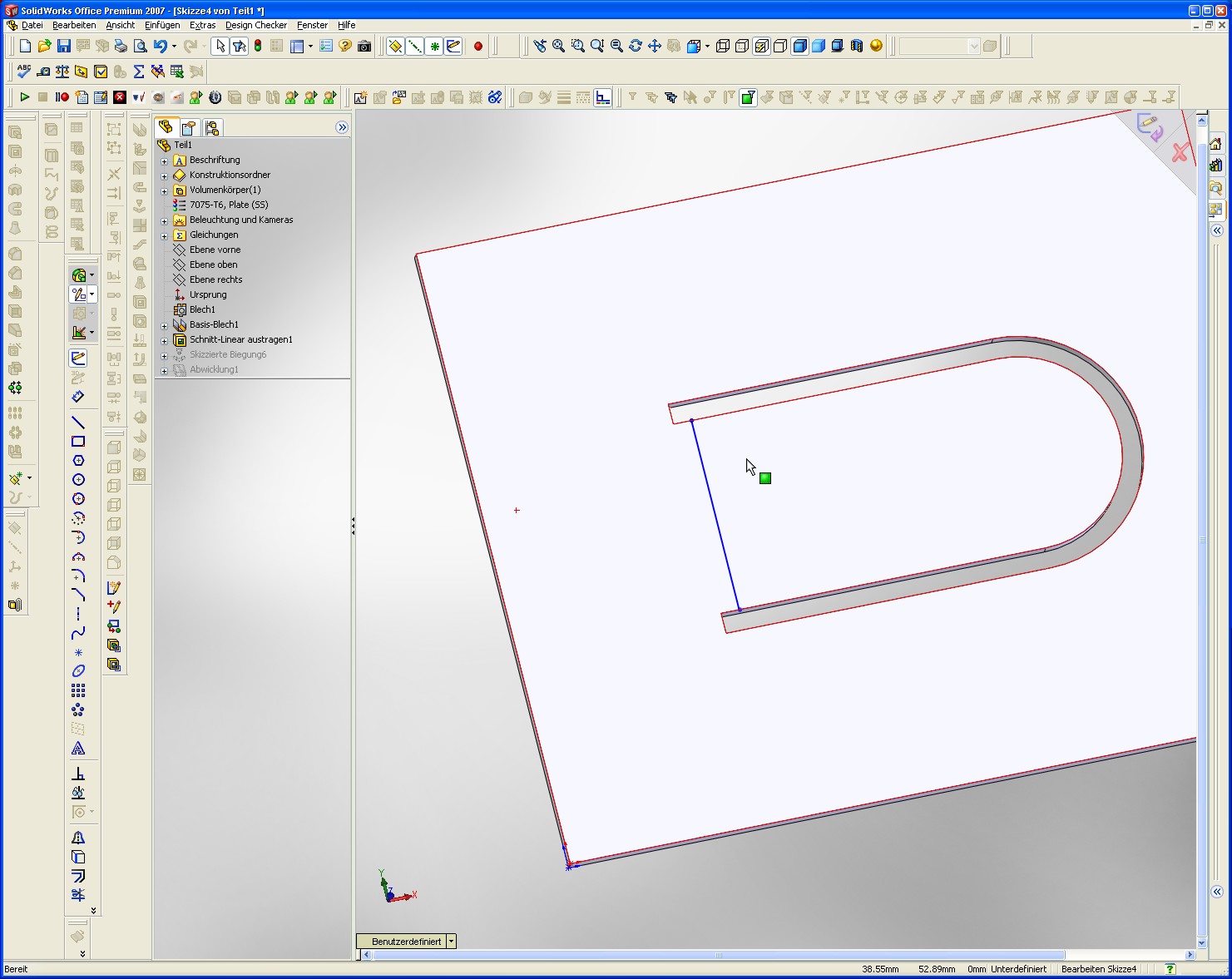The image size is (1232, 979).
Task: Toggle the face selection filter
Action: [x=748, y=98]
